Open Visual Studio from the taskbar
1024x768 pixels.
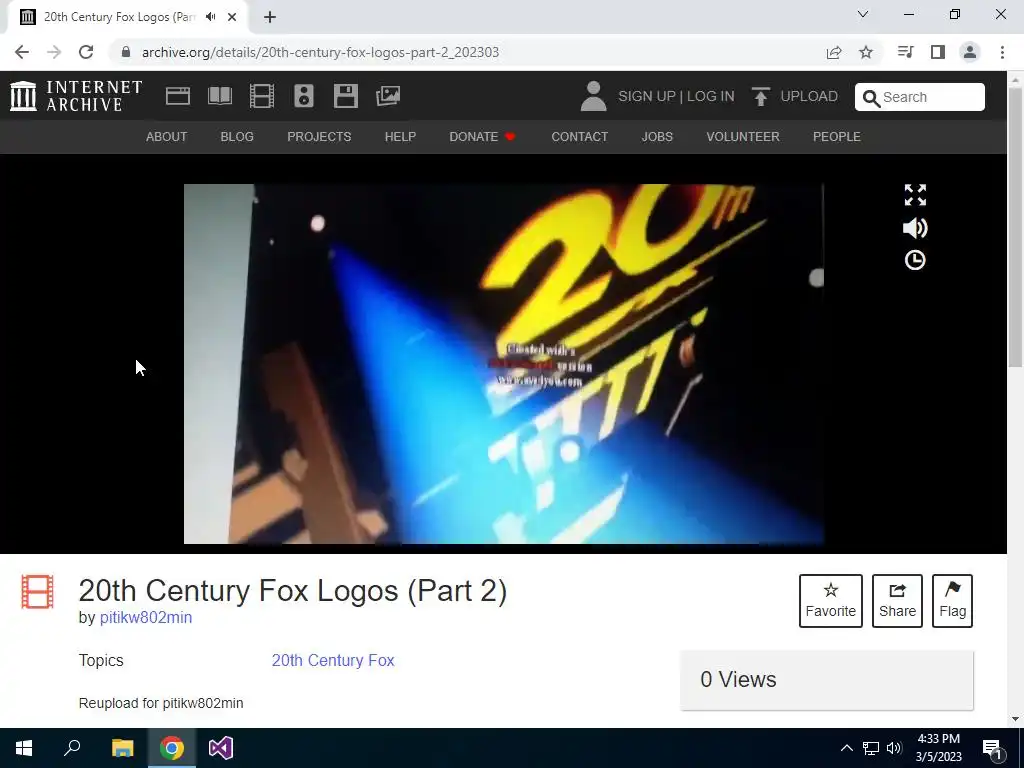[x=221, y=748]
